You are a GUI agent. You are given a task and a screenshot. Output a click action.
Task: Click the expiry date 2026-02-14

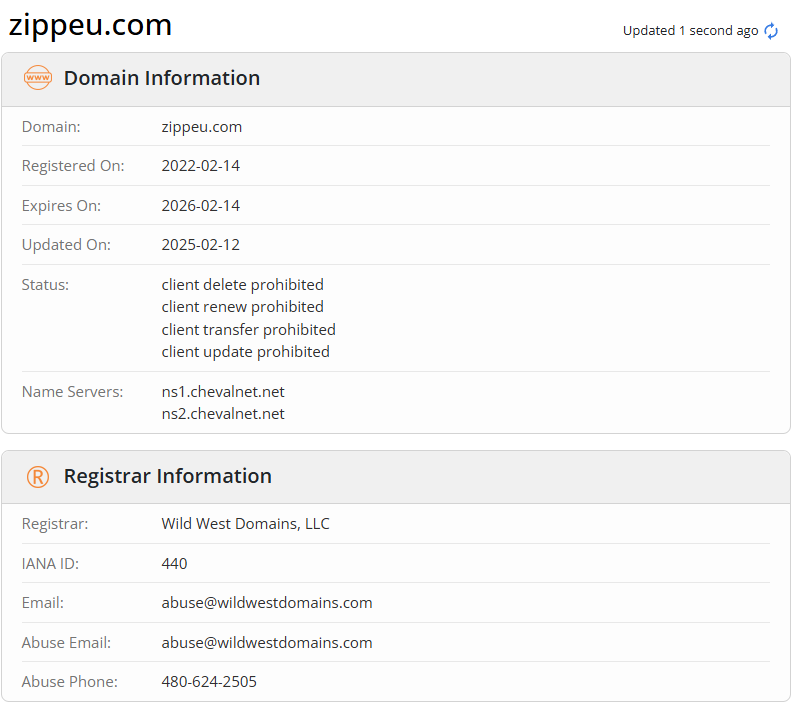click(200, 206)
